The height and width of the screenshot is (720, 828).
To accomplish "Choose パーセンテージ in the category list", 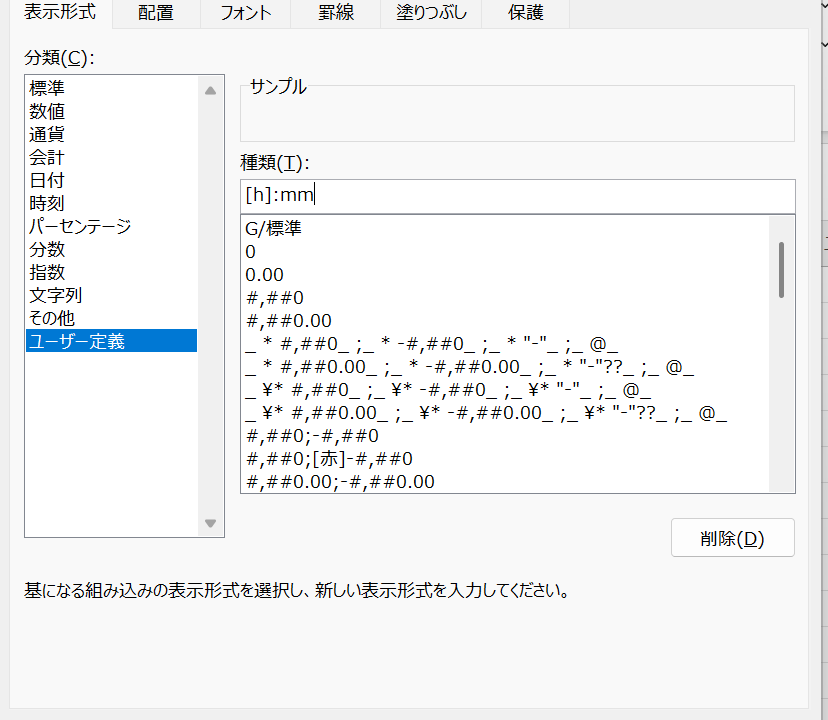I will click(x=80, y=226).
